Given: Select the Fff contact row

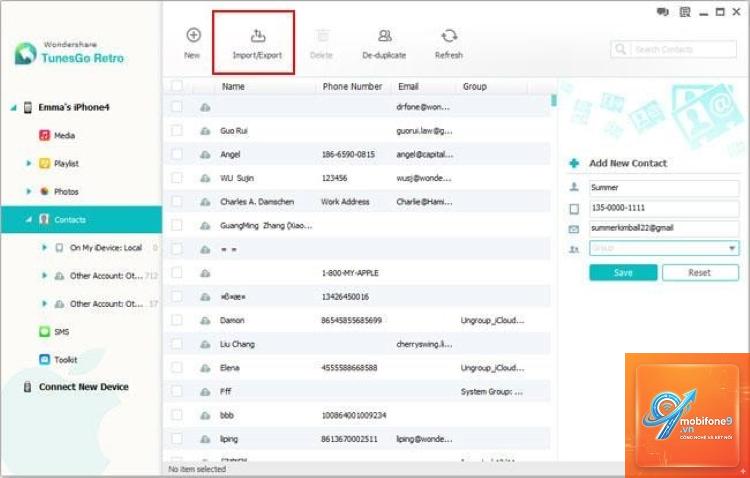Looking at the screenshot, I should click(358, 391).
